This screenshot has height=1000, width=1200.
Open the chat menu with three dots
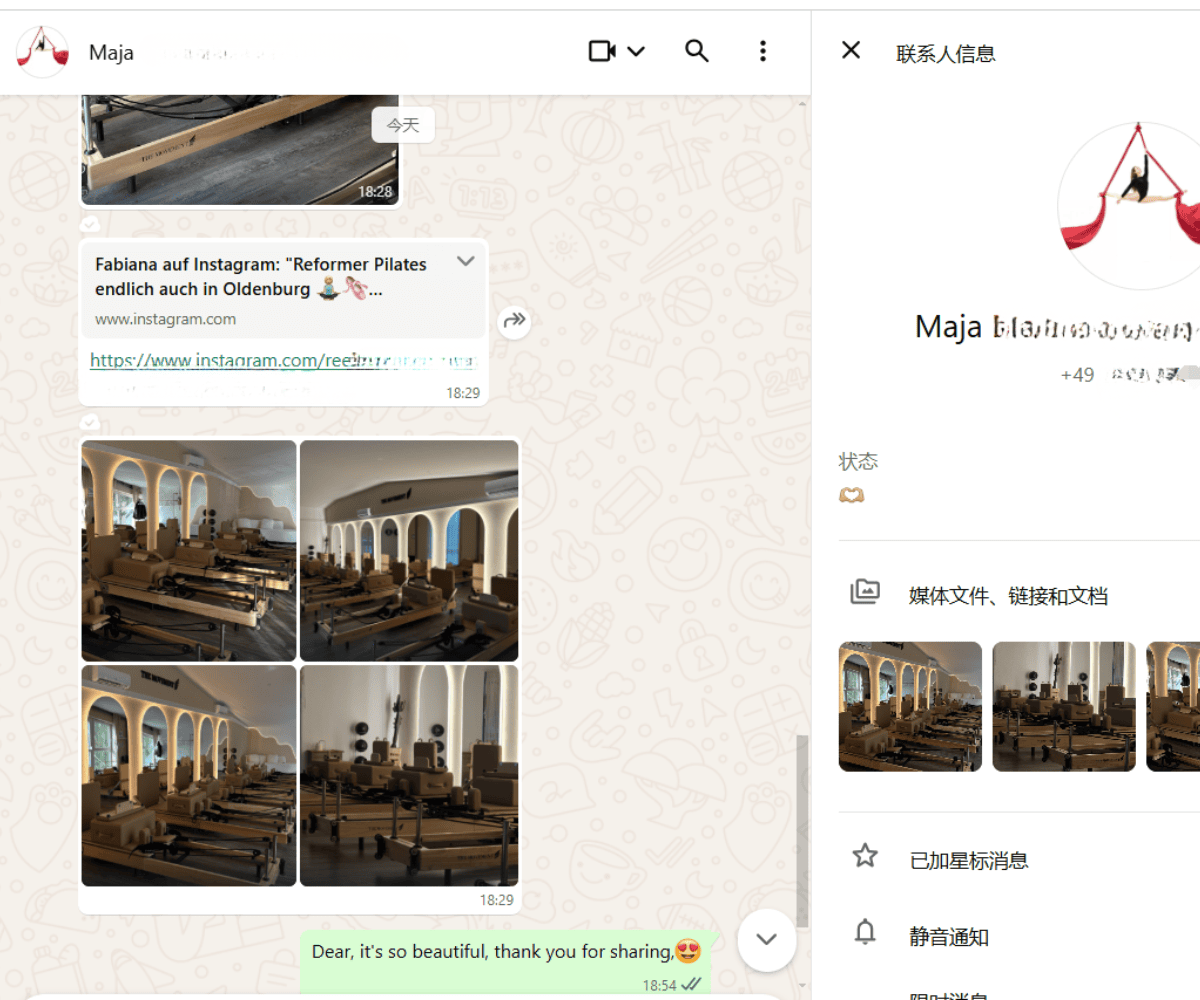coord(762,51)
